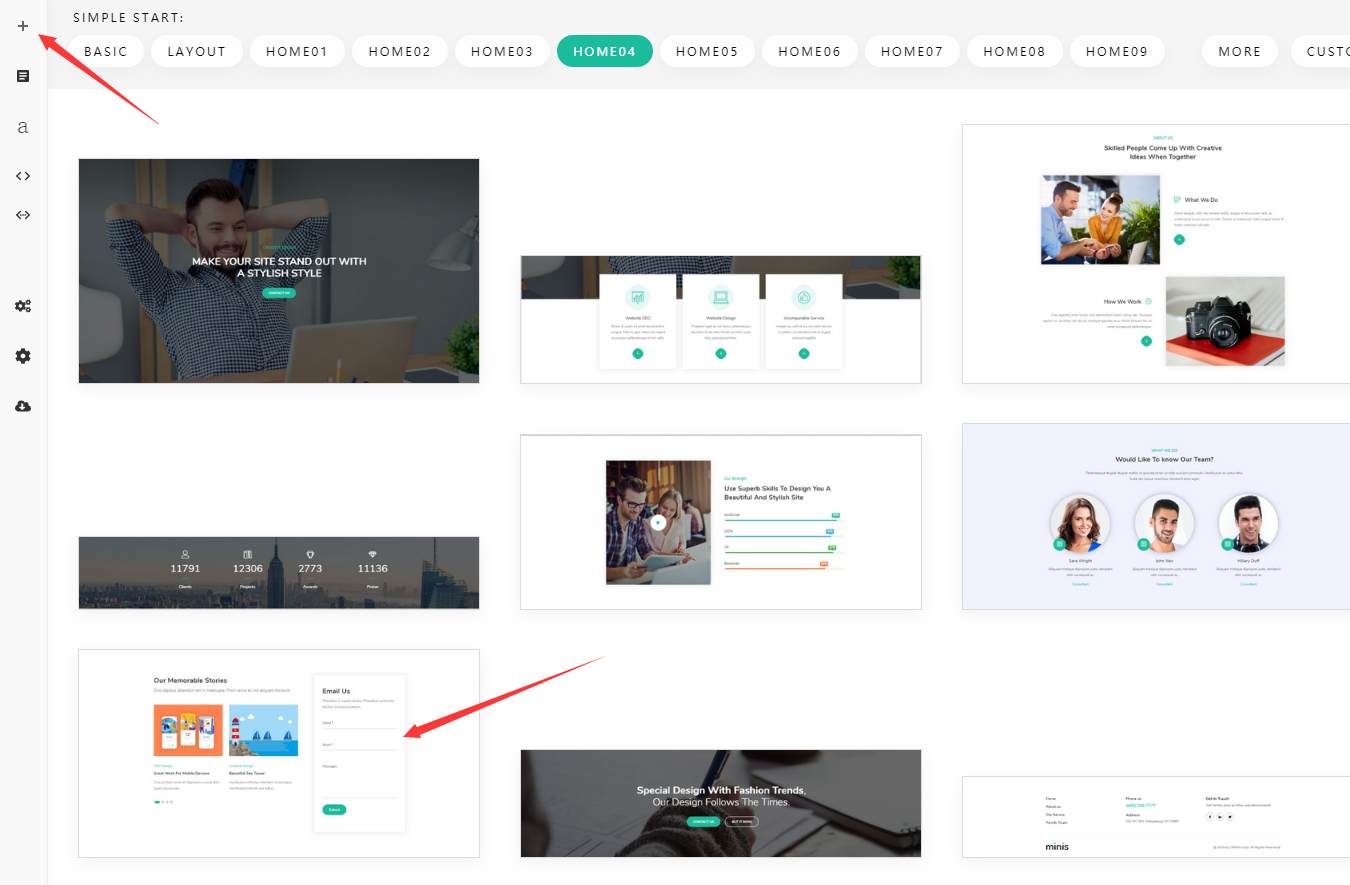Viewport: 1350px width, 885px height.
Task: Select the minis footer block
Action: click(x=1156, y=817)
